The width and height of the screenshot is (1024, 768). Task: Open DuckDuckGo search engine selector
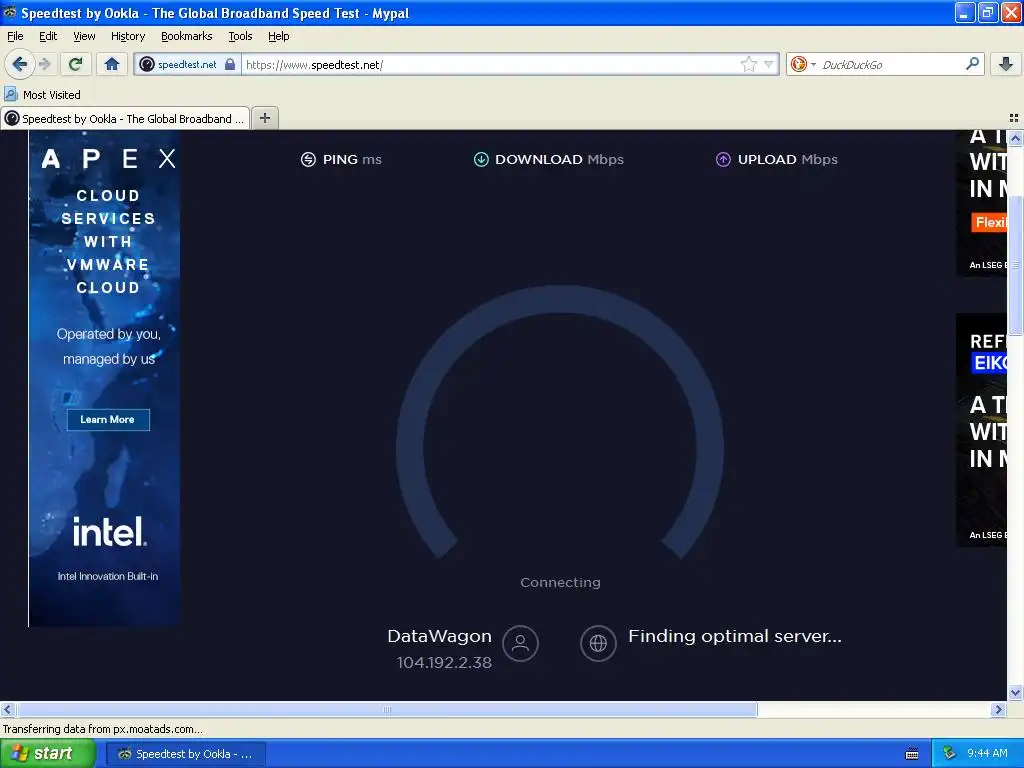click(x=803, y=64)
